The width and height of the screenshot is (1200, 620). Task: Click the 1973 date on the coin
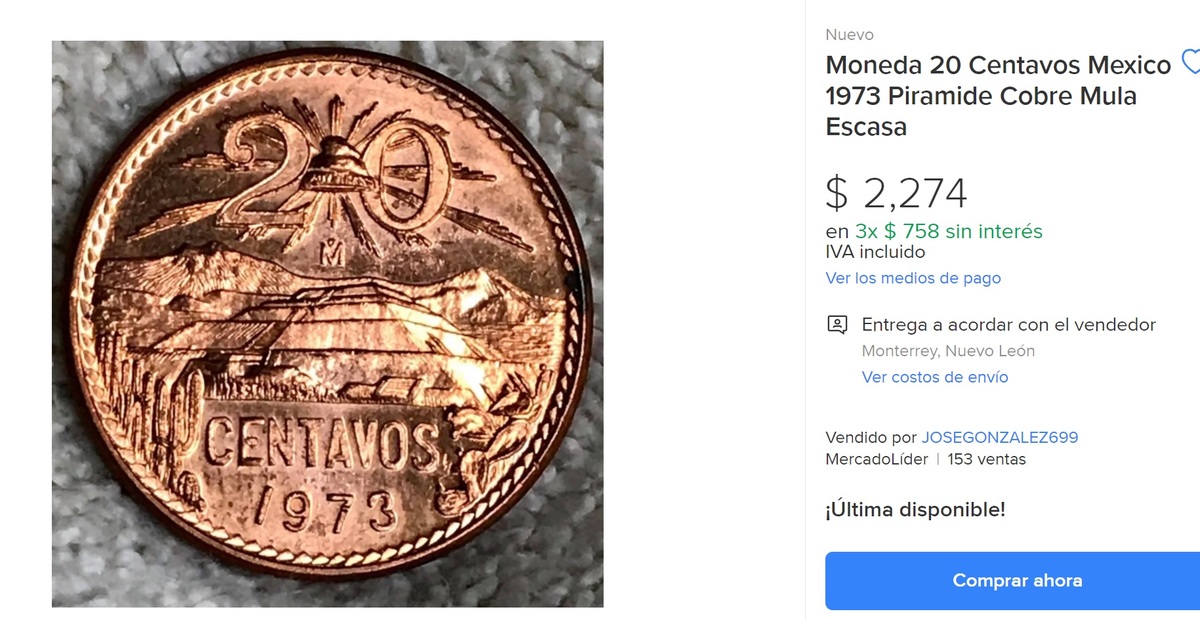click(325, 511)
